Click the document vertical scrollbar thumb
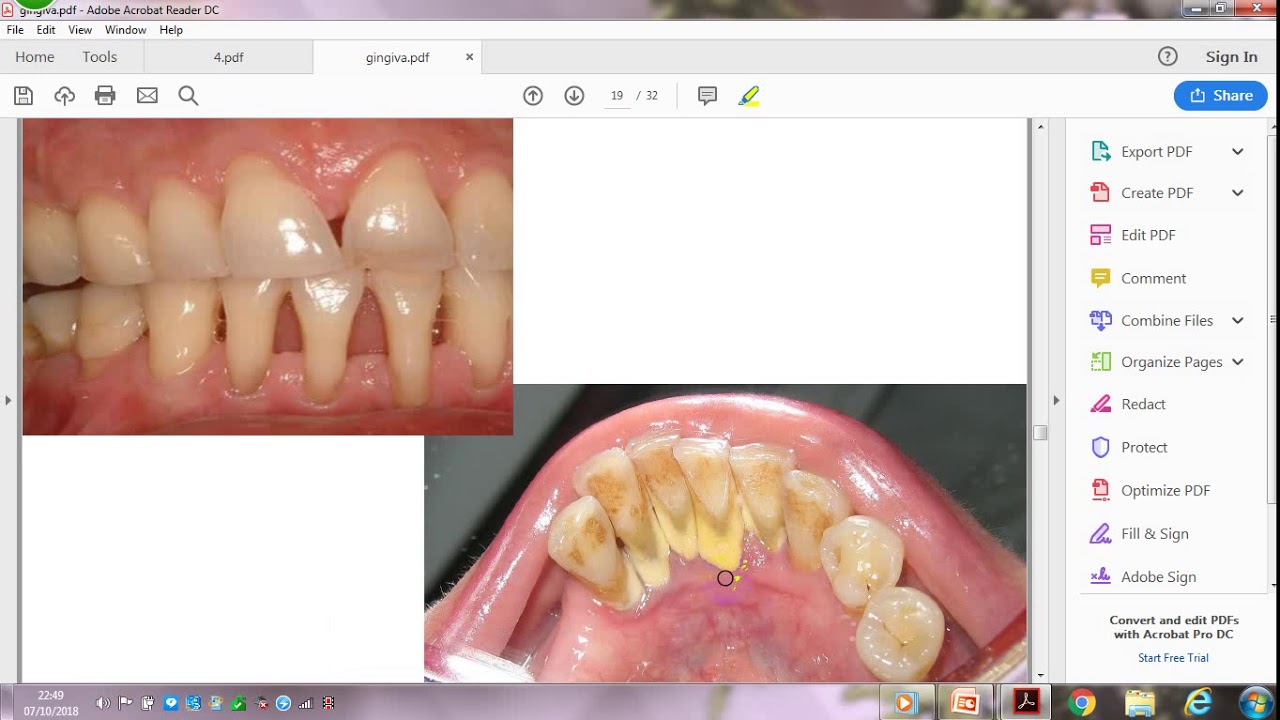1280x720 pixels. (x=1040, y=433)
